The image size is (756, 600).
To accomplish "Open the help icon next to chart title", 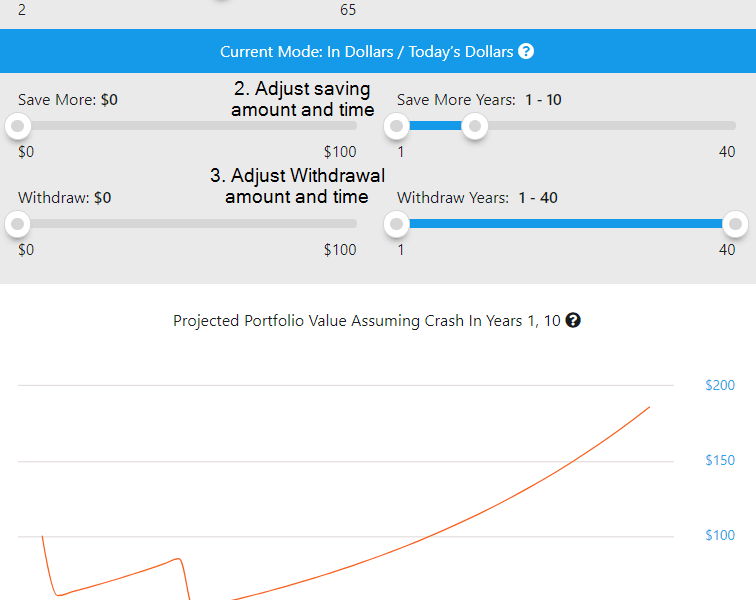I will click(573, 321).
